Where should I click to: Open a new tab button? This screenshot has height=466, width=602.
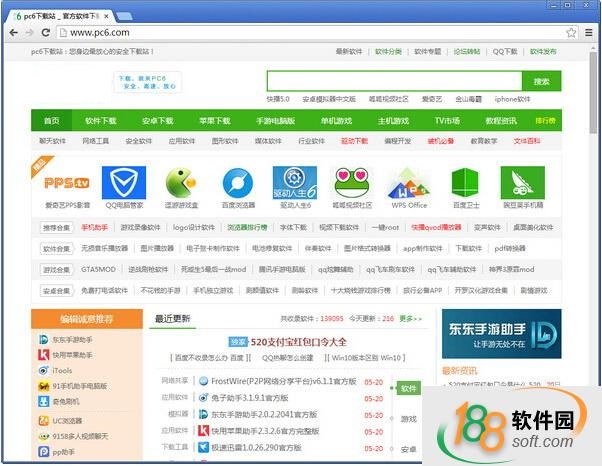tap(124, 17)
